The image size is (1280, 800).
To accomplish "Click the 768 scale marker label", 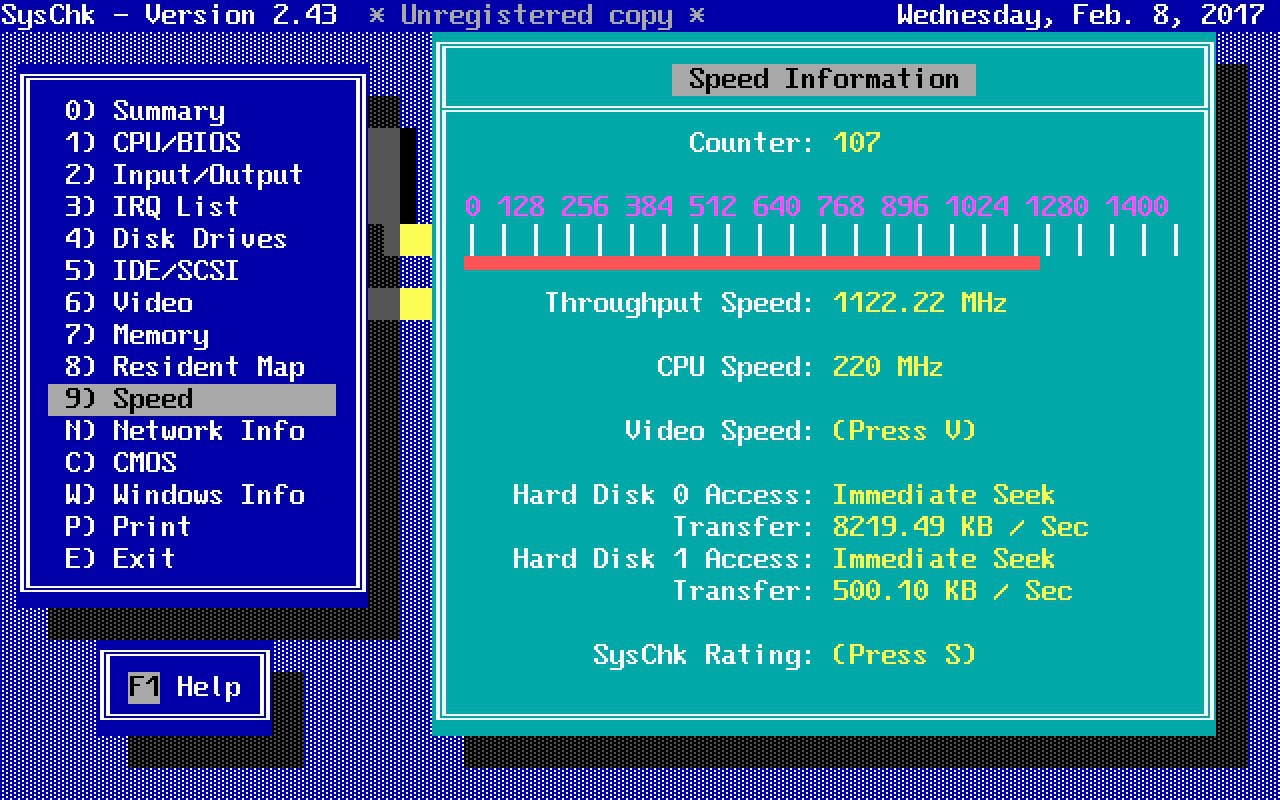I will (841, 207).
